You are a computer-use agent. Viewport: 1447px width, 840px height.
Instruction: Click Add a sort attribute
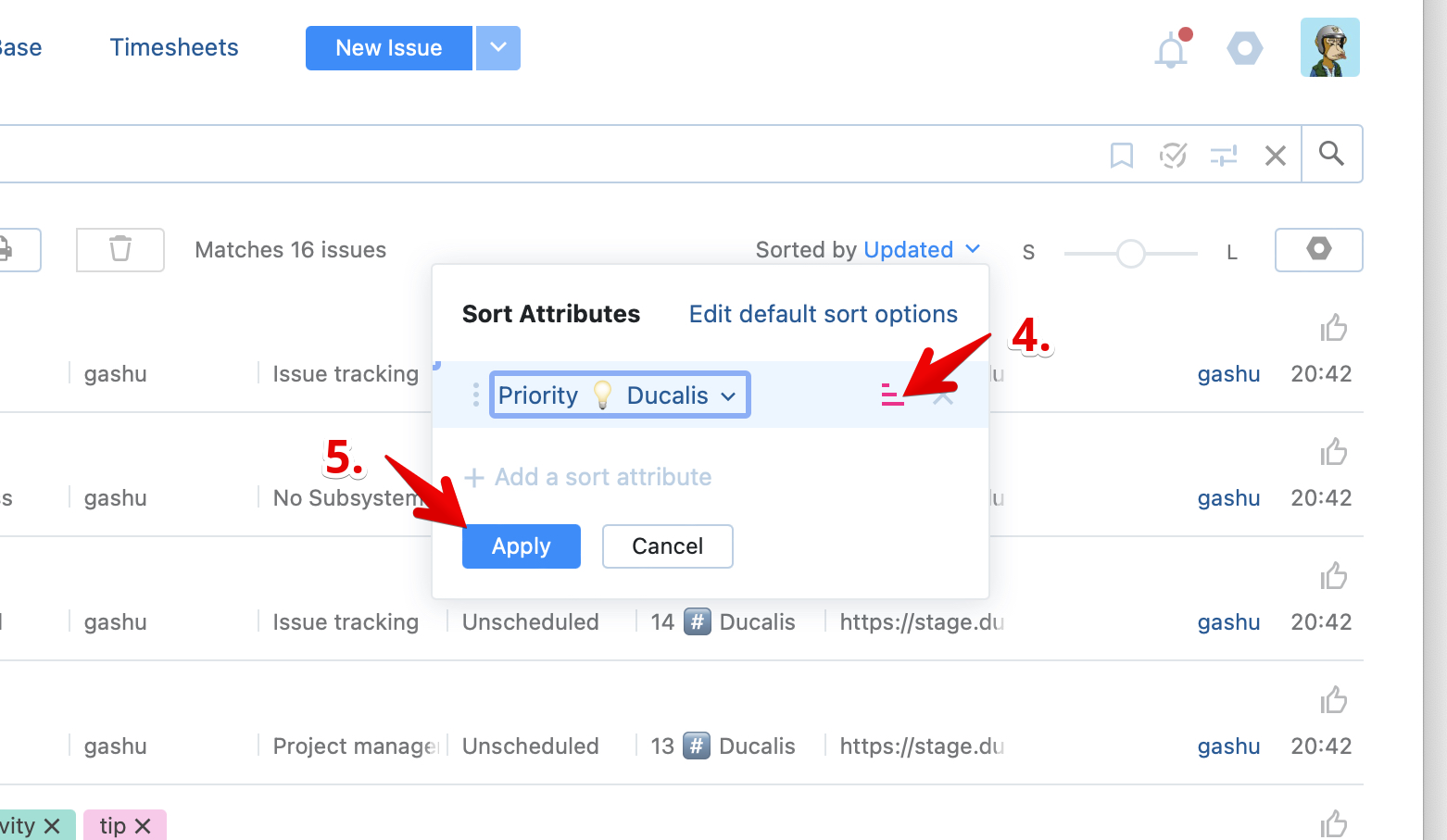[x=589, y=477]
